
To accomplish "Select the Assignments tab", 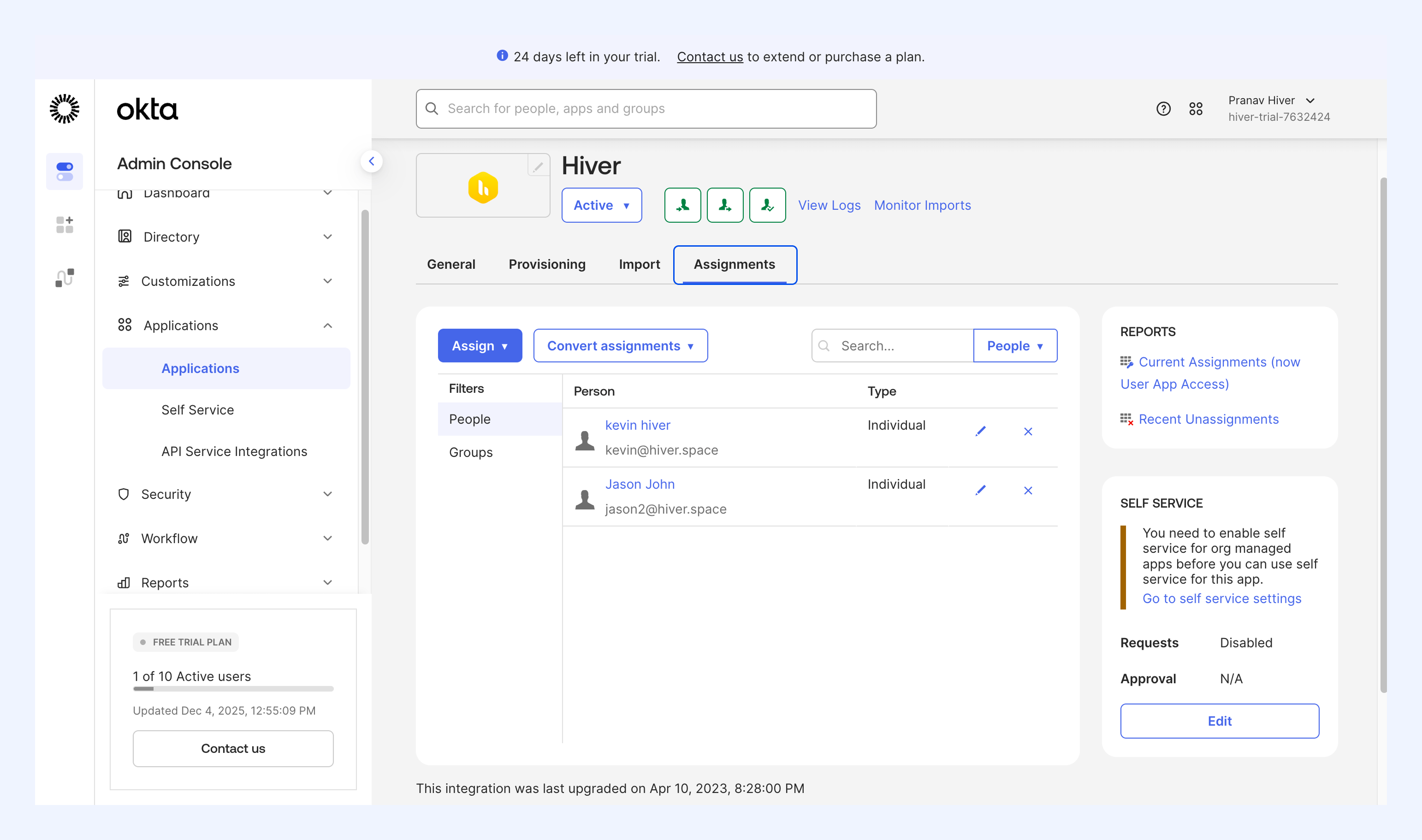I will tap(735, 264).
